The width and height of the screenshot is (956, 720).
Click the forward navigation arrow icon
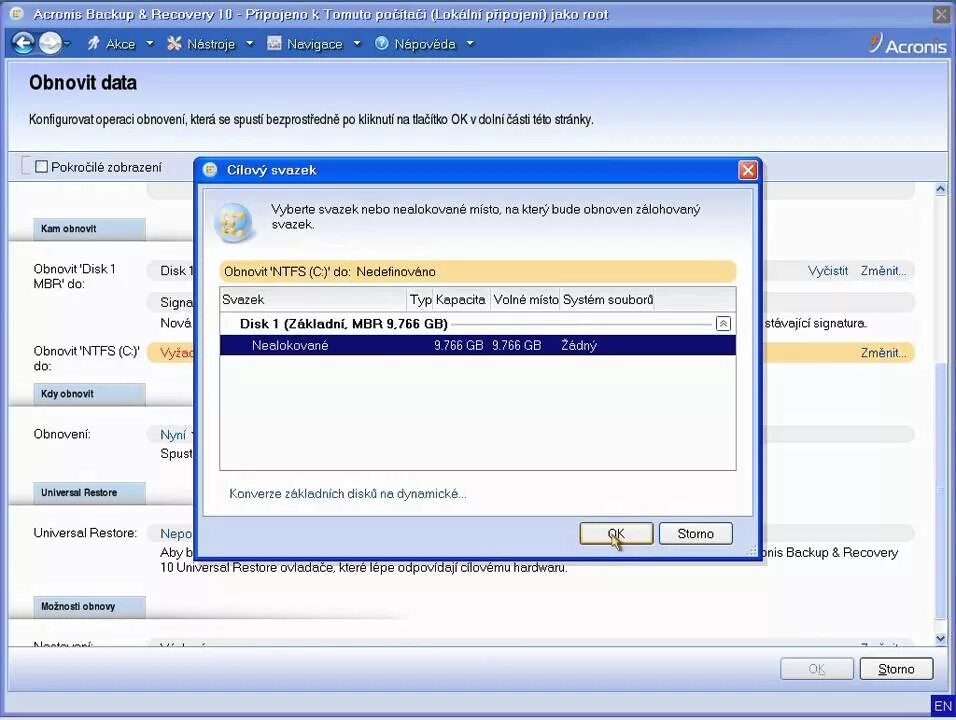point(50,43)
